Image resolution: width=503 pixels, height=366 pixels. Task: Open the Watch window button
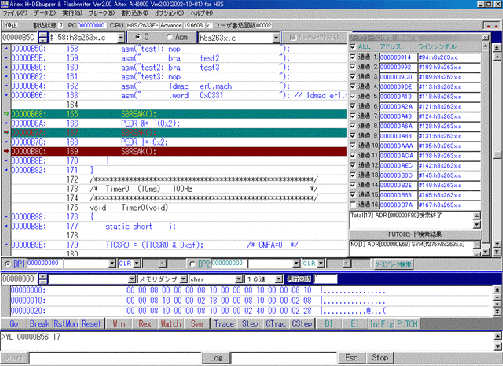coord(171,324)
